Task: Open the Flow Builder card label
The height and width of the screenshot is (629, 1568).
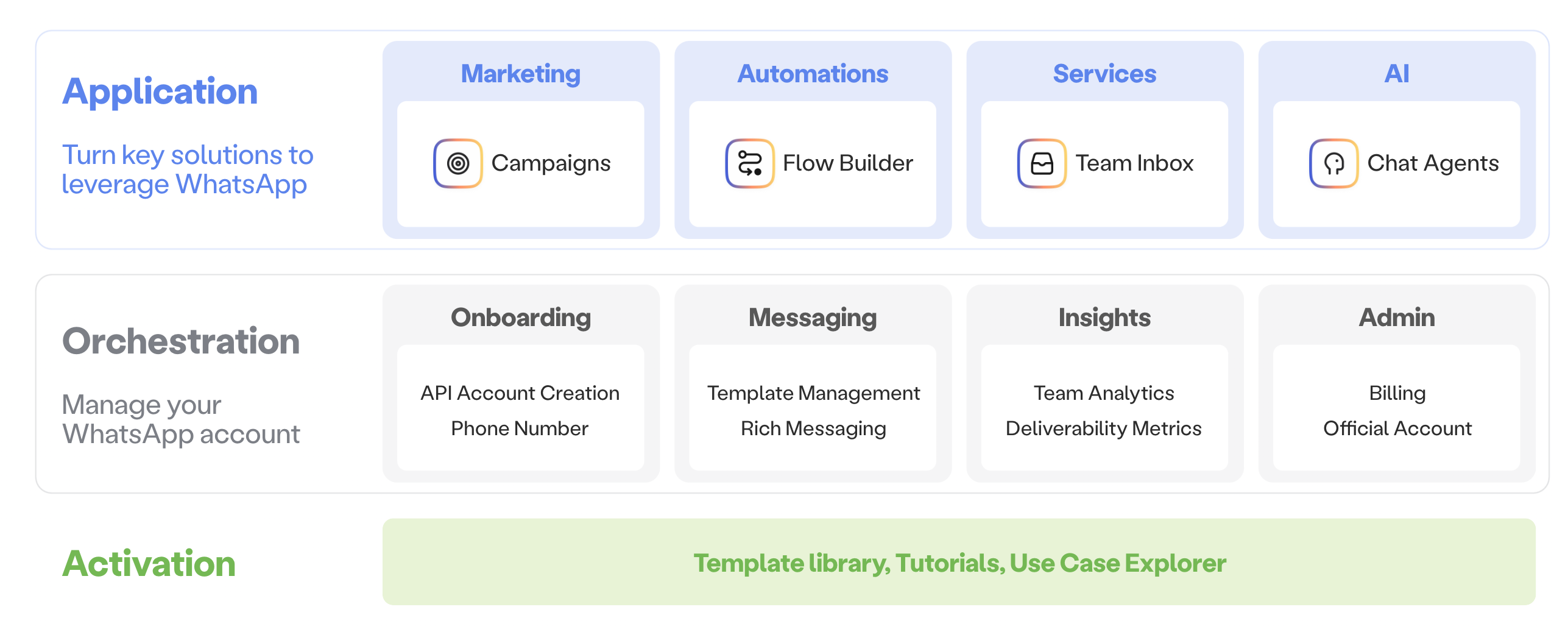Action: click(848, 163)
